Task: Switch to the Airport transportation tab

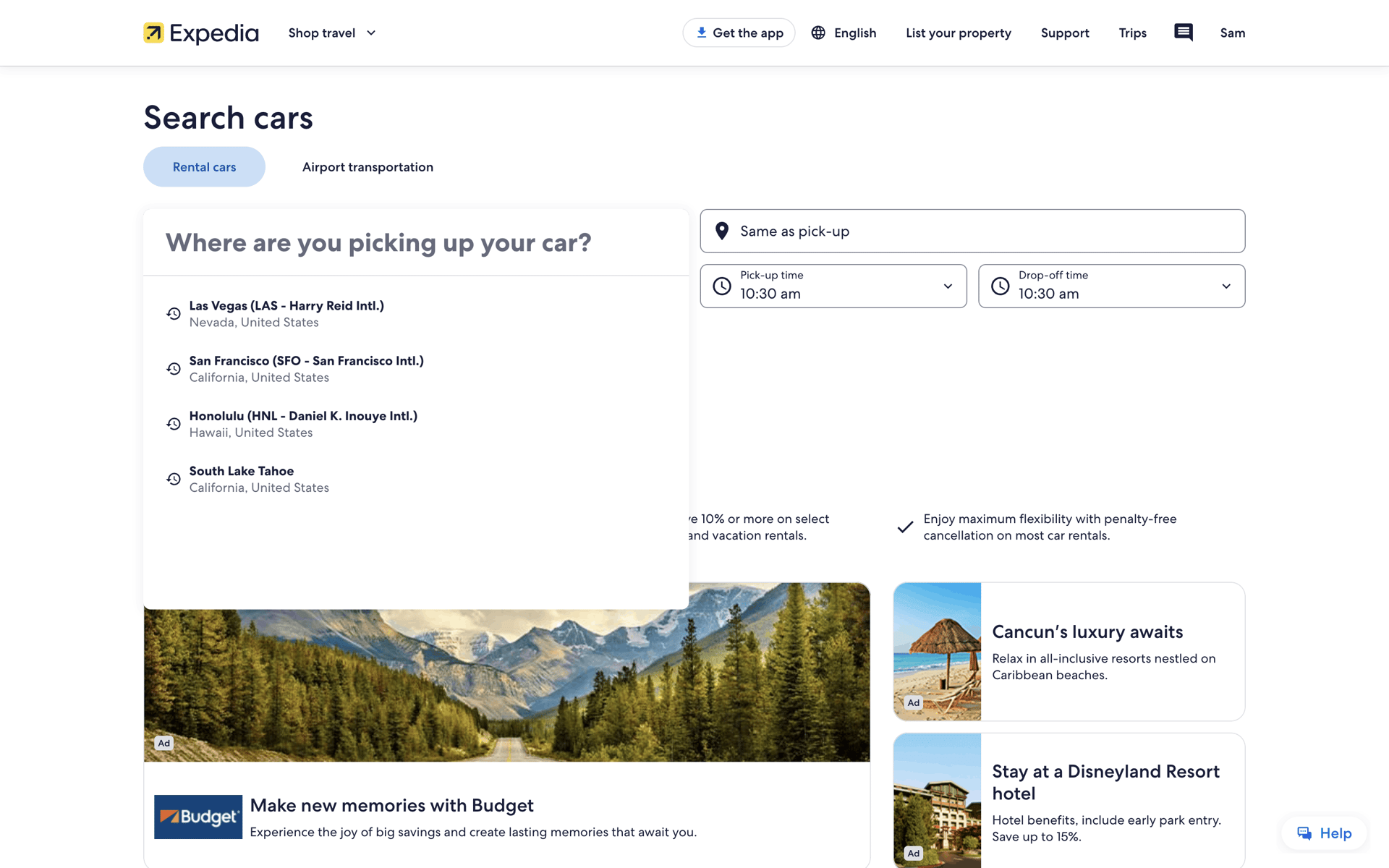Action: pyautogui.click(x=368, y=167)
